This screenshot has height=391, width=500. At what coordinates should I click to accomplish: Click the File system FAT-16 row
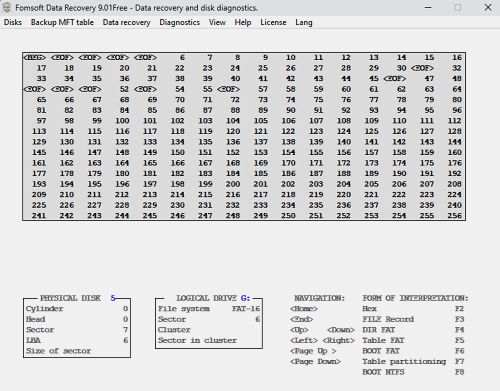point(209,309)
